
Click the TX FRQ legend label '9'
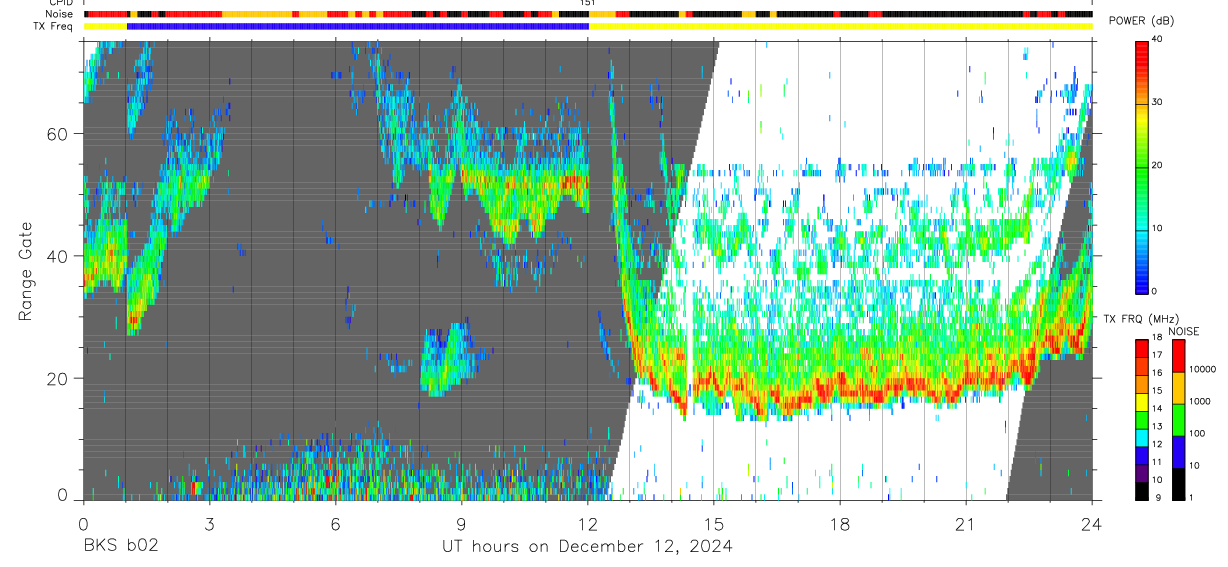coord(1160,498)
